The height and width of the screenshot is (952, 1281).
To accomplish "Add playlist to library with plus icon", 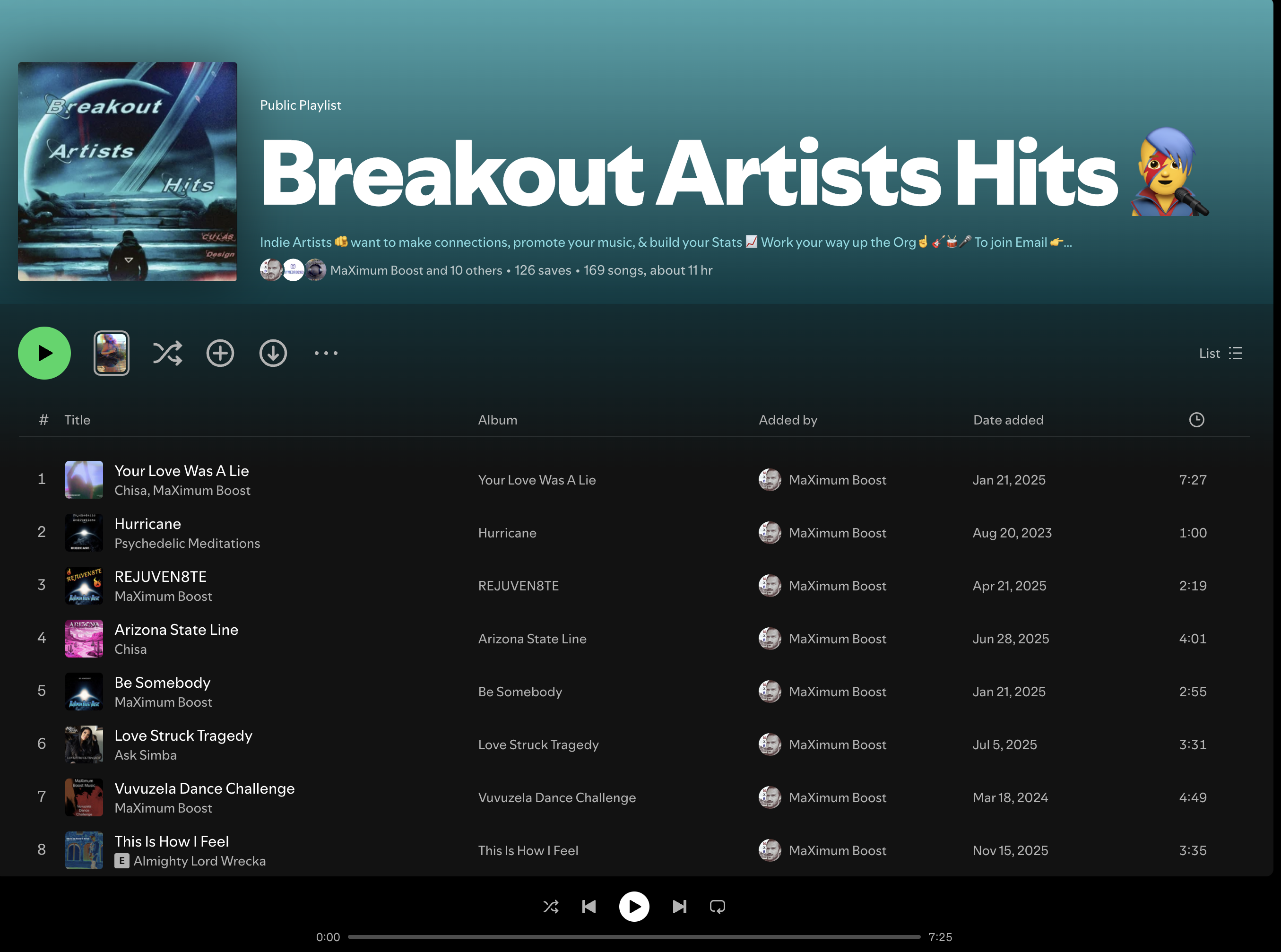I will [220, 353].
